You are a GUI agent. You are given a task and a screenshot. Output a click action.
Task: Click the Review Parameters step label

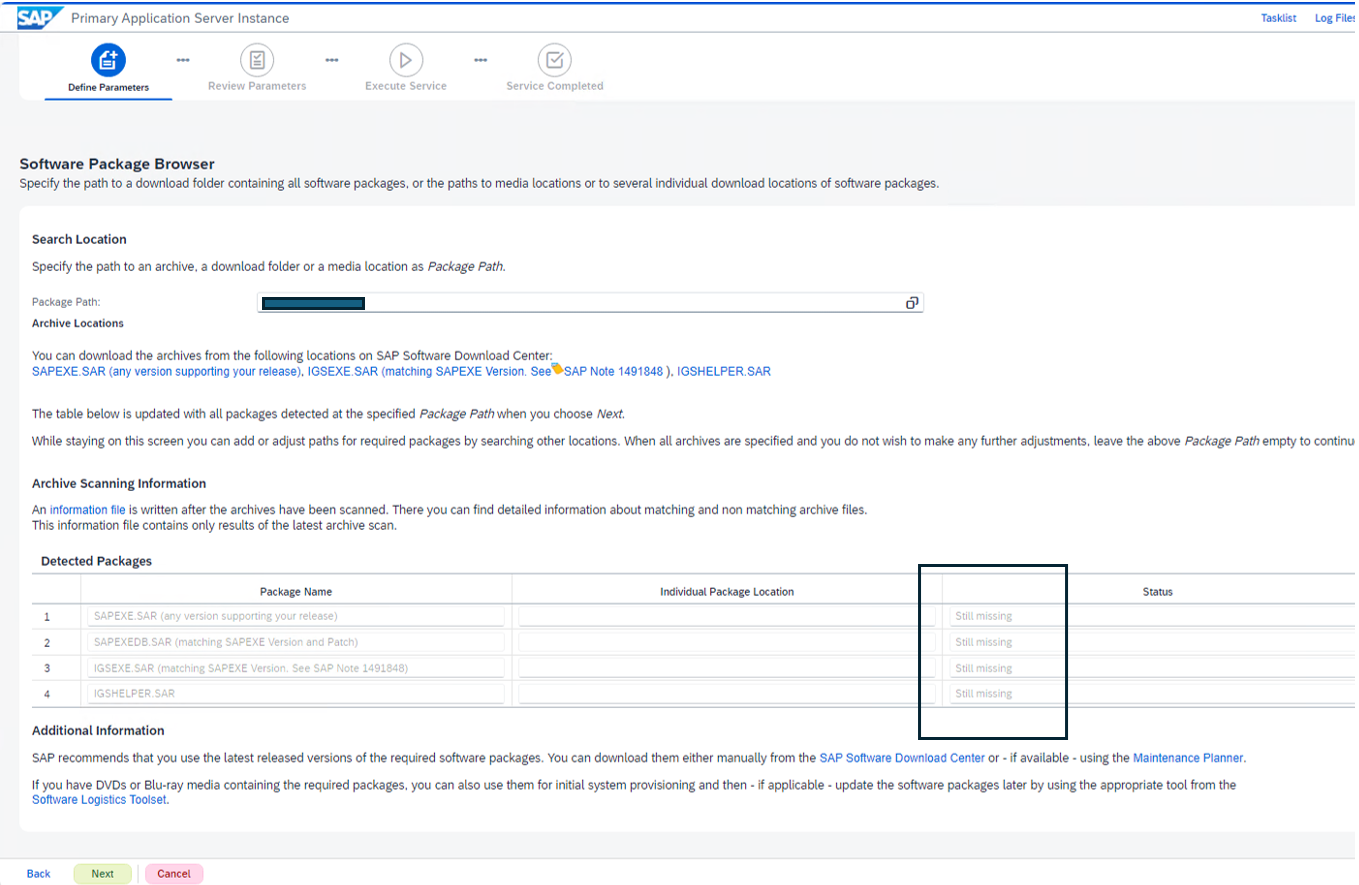[x=257, y=86]
